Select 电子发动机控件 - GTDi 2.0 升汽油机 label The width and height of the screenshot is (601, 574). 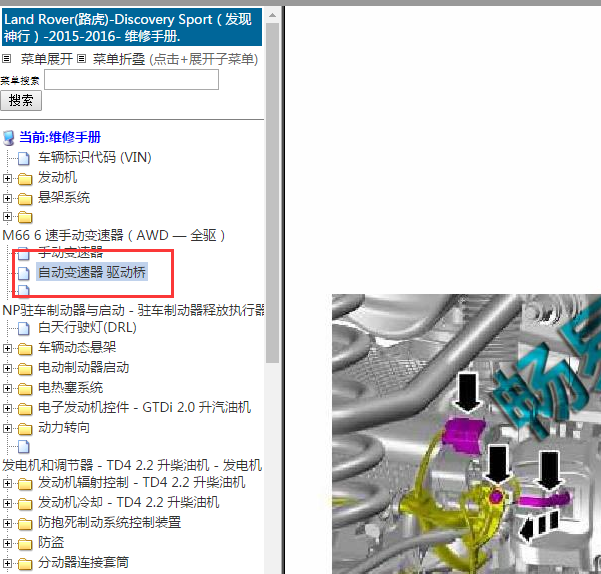pos(145,407)
